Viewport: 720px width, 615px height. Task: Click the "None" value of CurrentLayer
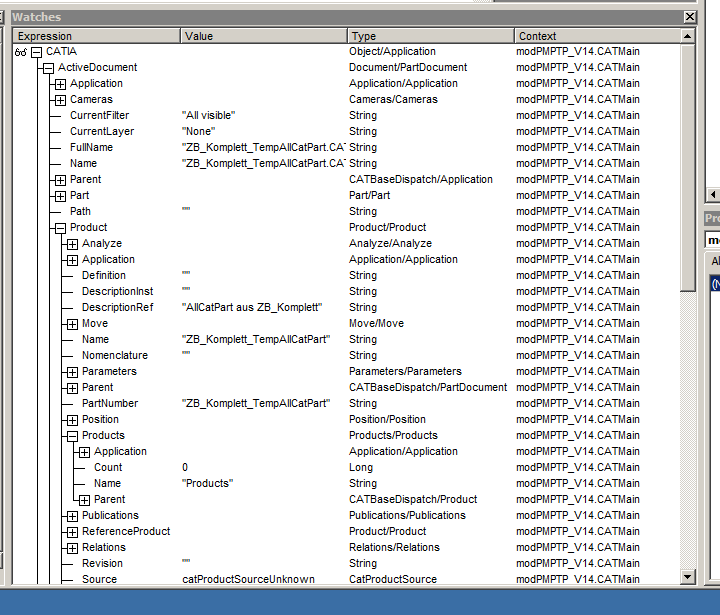[198, 131]
